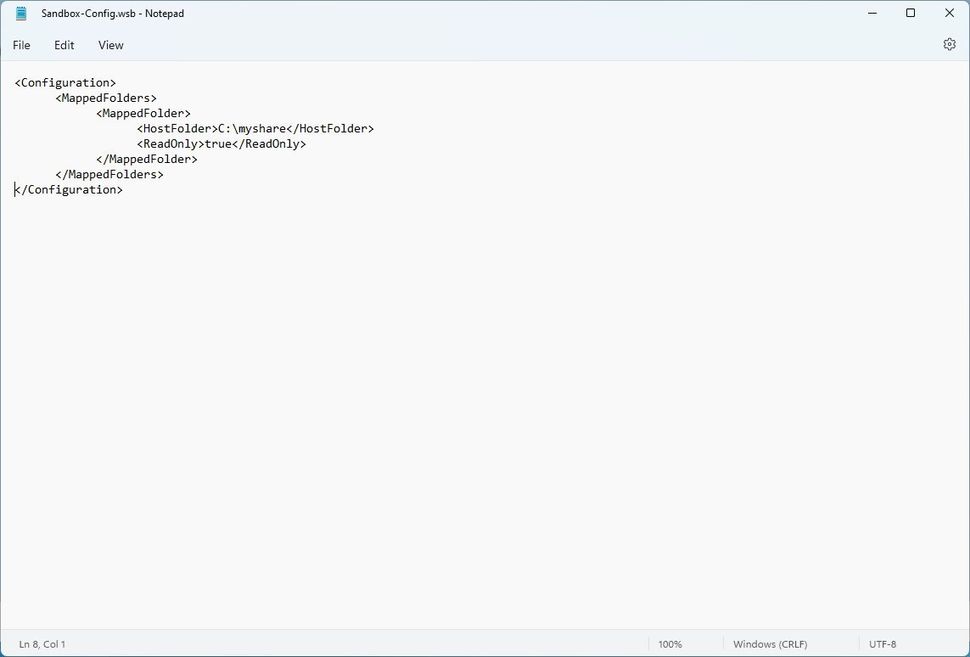Click the Sandbox-Config.wsb title text

112,13
